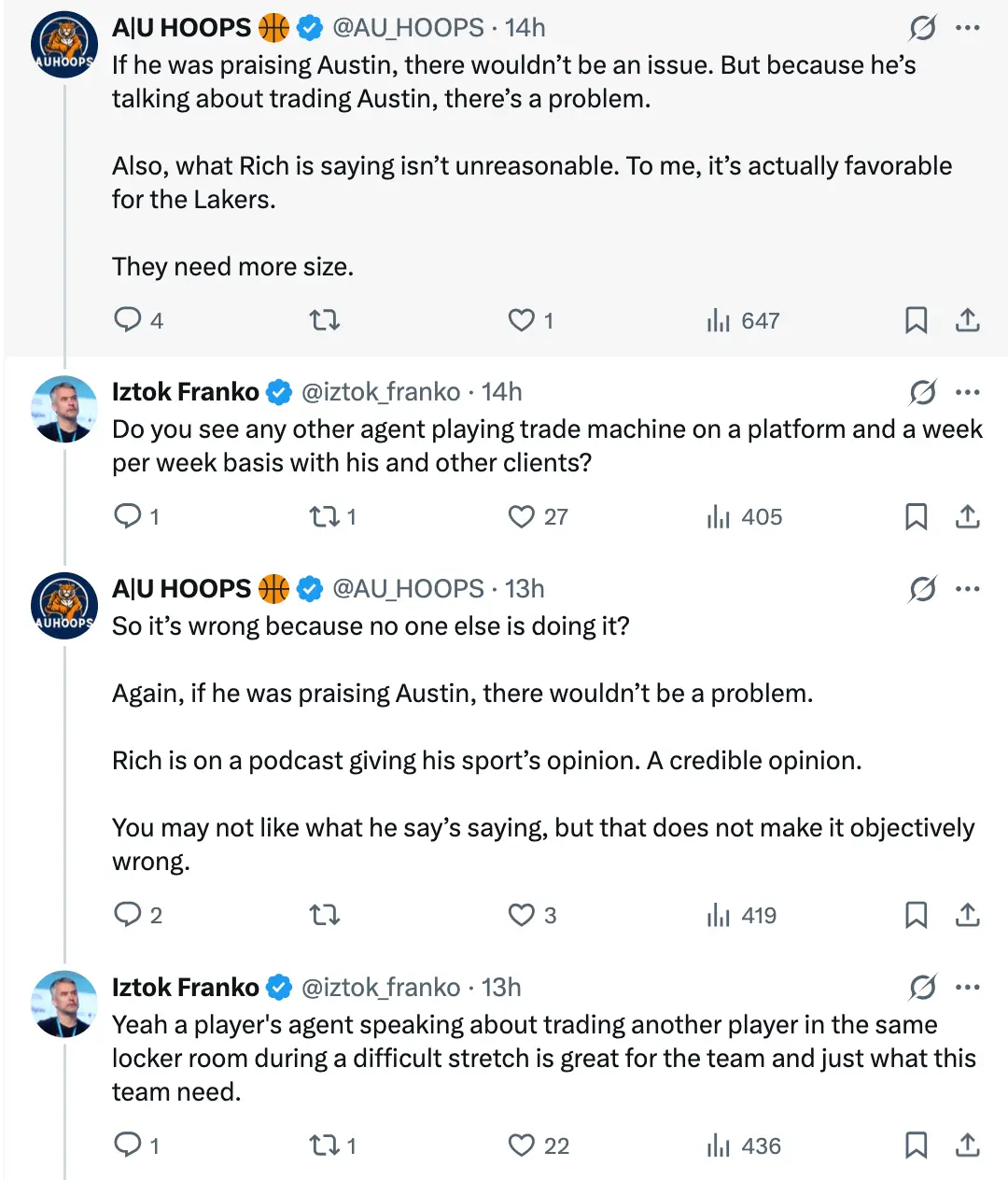This screenshot has width=1008, height=1180.
Task: Bookmark the first A|U HOOPS tweet
Action: click(916, 320)
